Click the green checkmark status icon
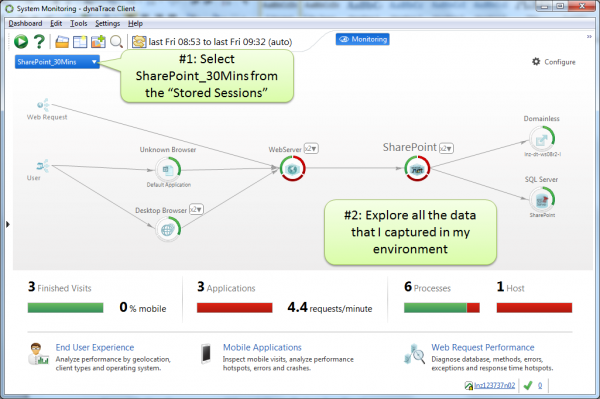The width and height of the screenshot is (600, 399). tap(528, 386)
